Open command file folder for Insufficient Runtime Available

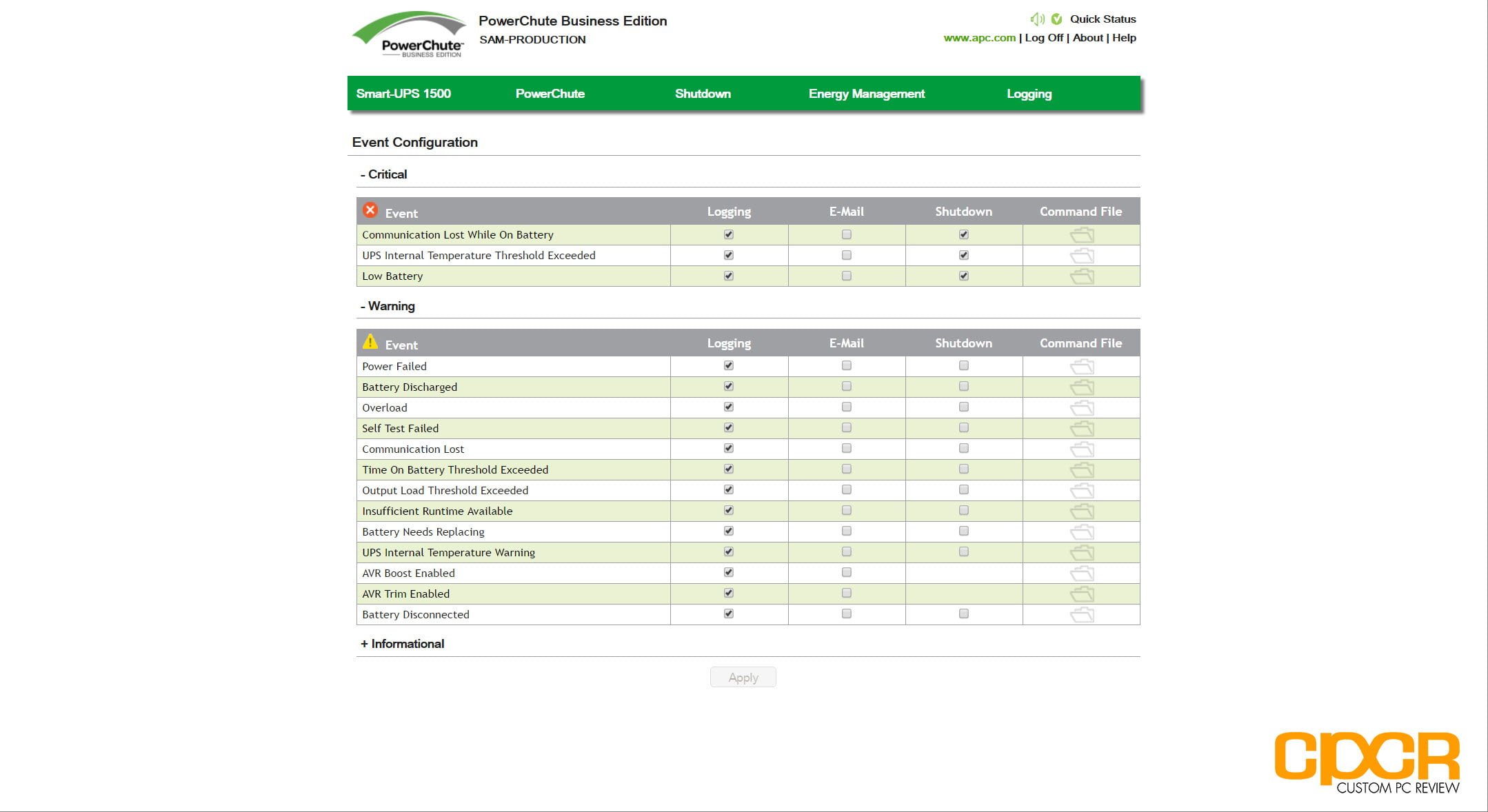pyautogui.click(x=1082, y=511)
